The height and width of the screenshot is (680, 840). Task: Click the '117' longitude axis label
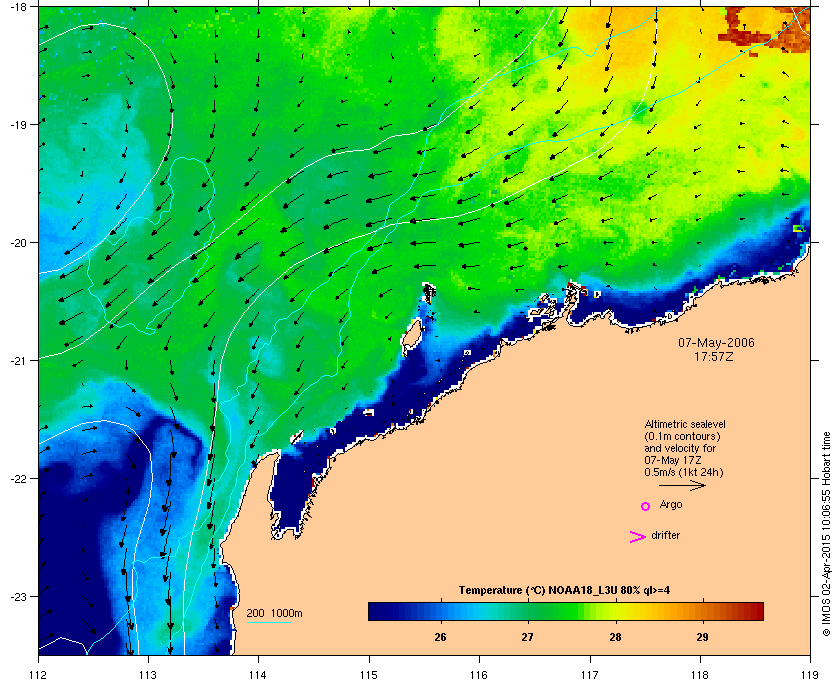(x=589, y=675)
